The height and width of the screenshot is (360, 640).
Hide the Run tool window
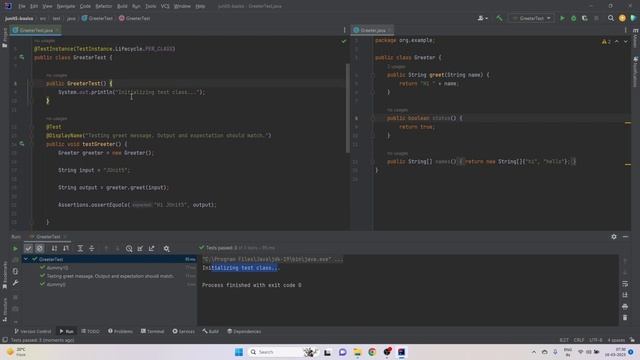625,237
